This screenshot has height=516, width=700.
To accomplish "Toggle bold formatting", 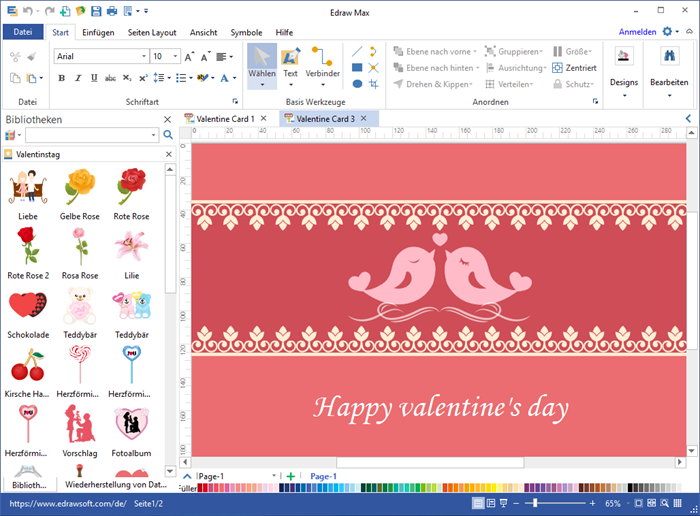I will tap(61, 78).
